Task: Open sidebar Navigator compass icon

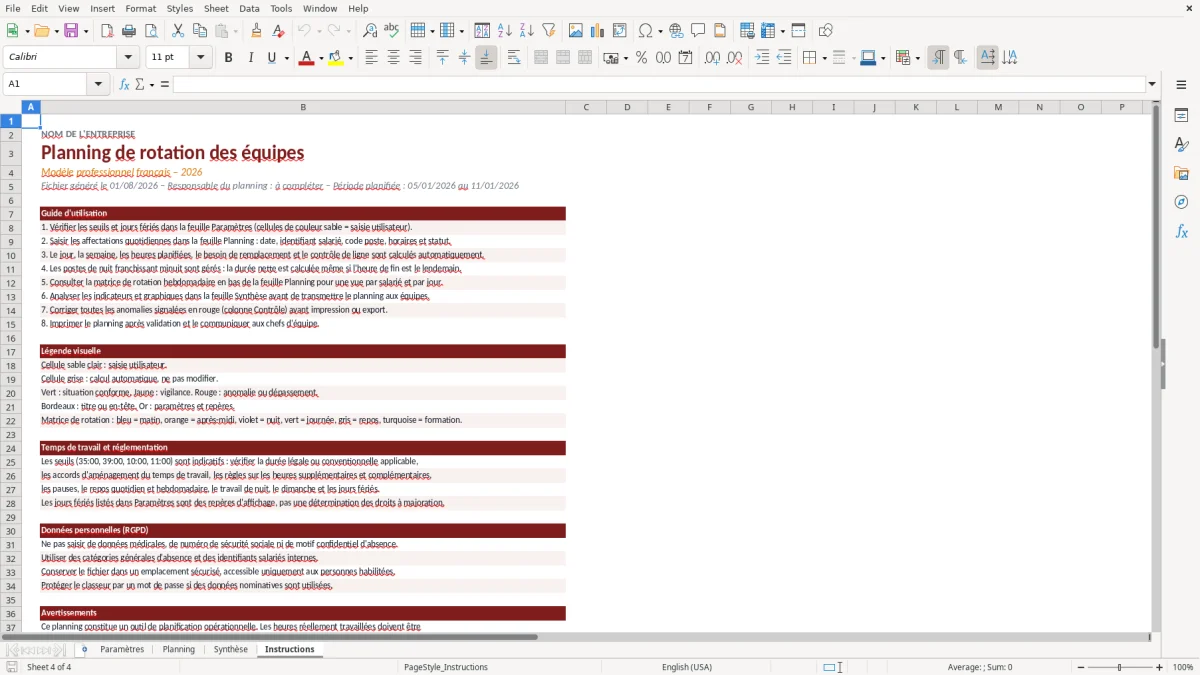Action: click(x=1181, y=202)
